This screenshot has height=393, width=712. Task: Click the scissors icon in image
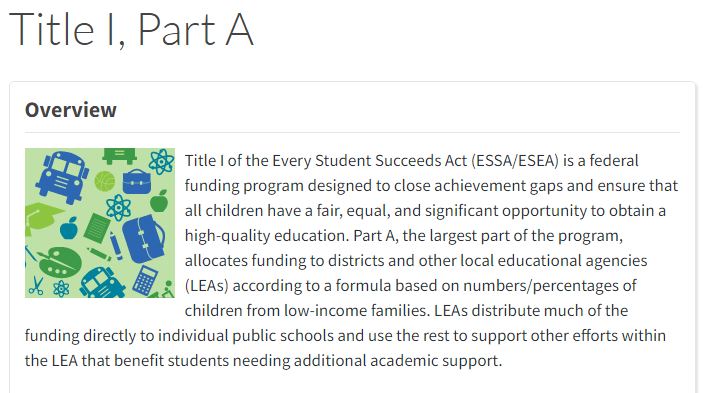pyautogui.click(x=36, y=285)
